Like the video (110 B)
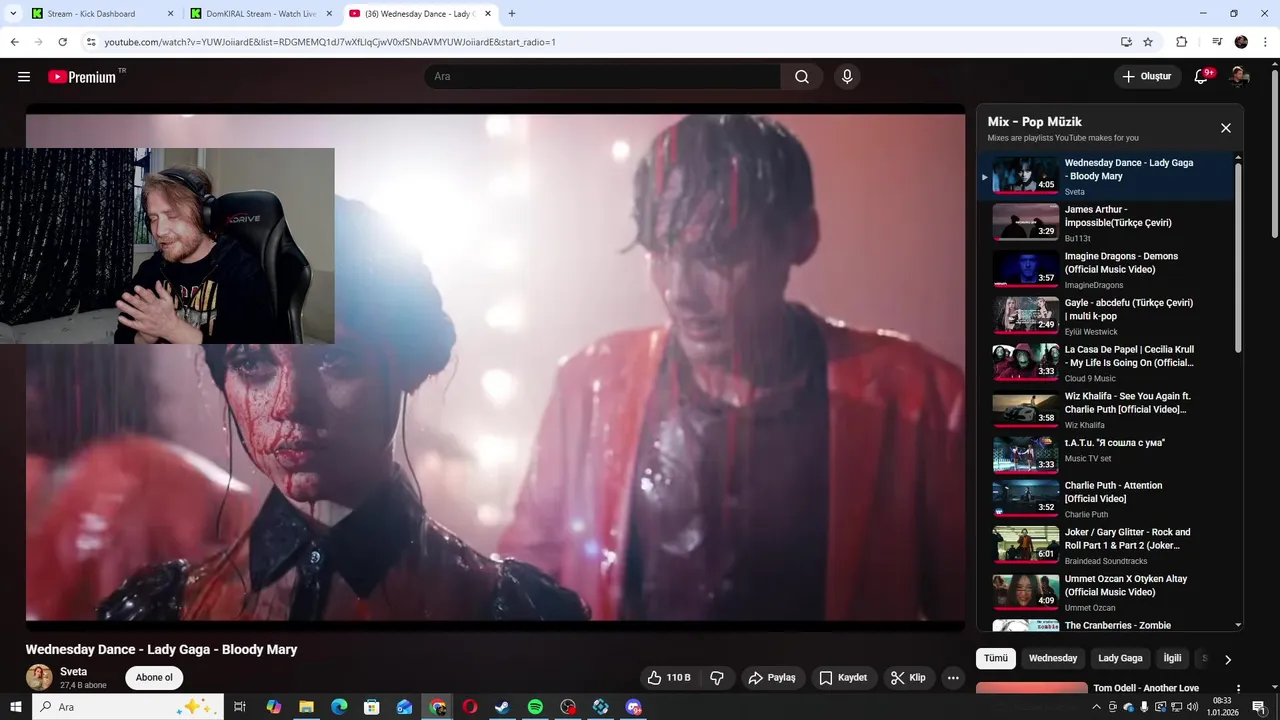This screenshot has height=720, width=1280. click(669, 678)
